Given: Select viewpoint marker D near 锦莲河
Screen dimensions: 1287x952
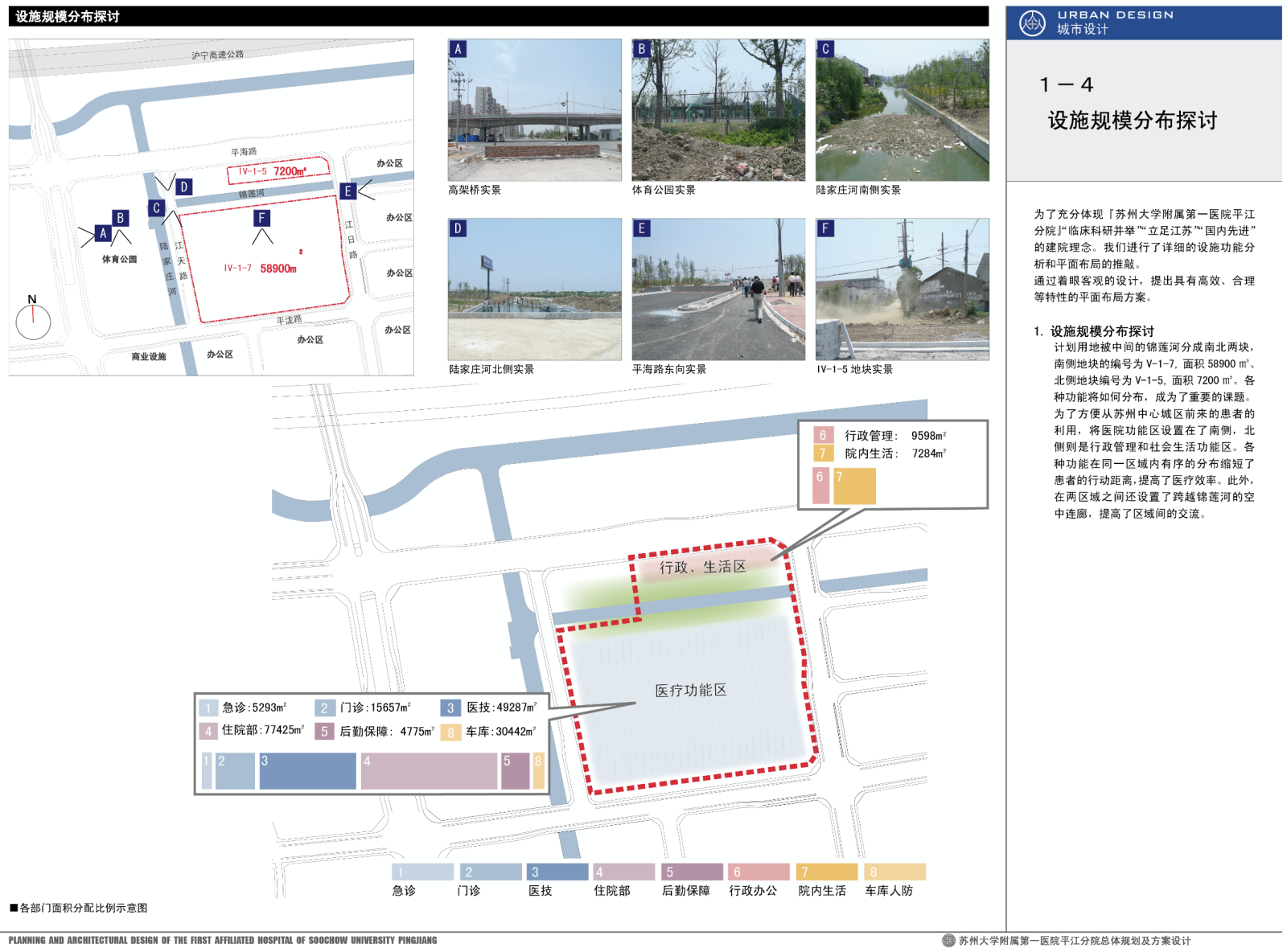Looking at the screenshot, I should coord(183,187).
